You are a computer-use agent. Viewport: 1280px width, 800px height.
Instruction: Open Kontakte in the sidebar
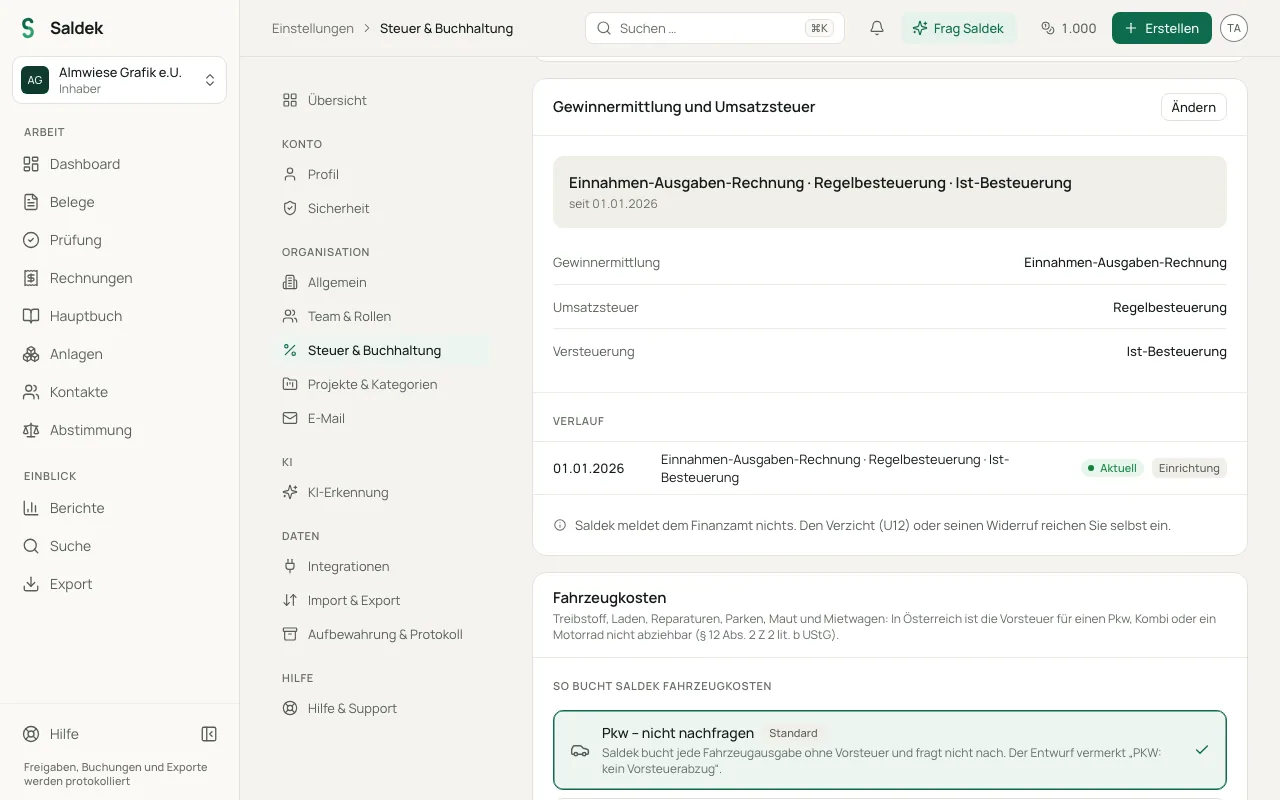click(x=119, y=392)
